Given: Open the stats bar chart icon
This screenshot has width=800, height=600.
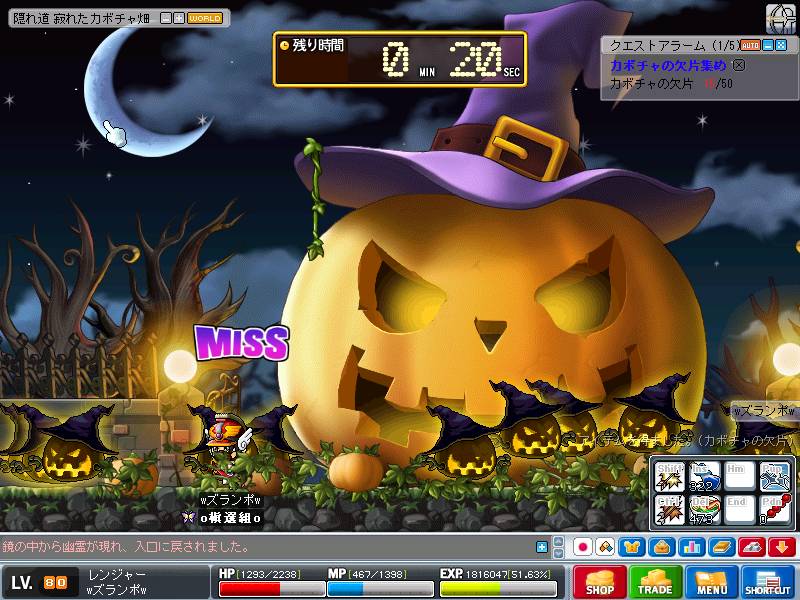Looking at the screenshot, I should coord(692,547).
